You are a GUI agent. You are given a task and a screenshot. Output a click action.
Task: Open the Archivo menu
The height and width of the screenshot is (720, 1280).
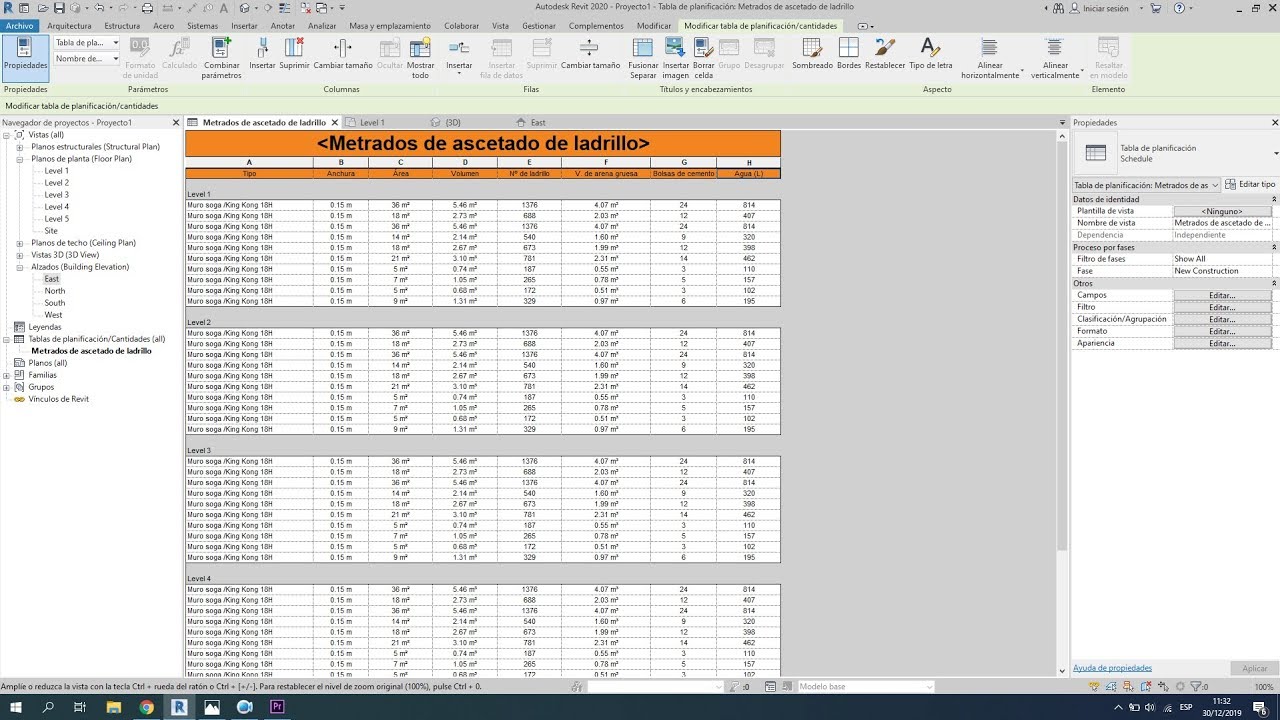19,26
